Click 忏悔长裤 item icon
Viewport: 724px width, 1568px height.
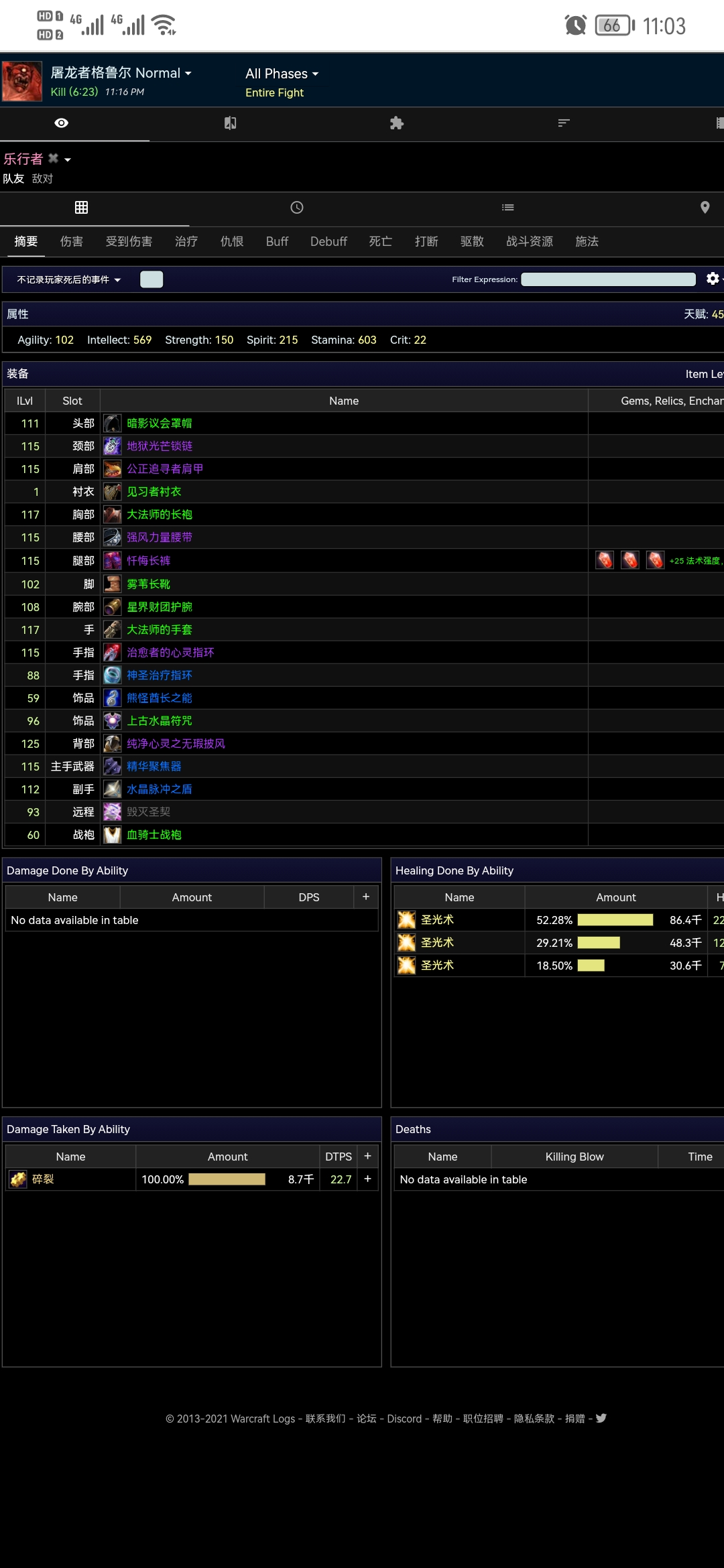click(x=112, y=561)
